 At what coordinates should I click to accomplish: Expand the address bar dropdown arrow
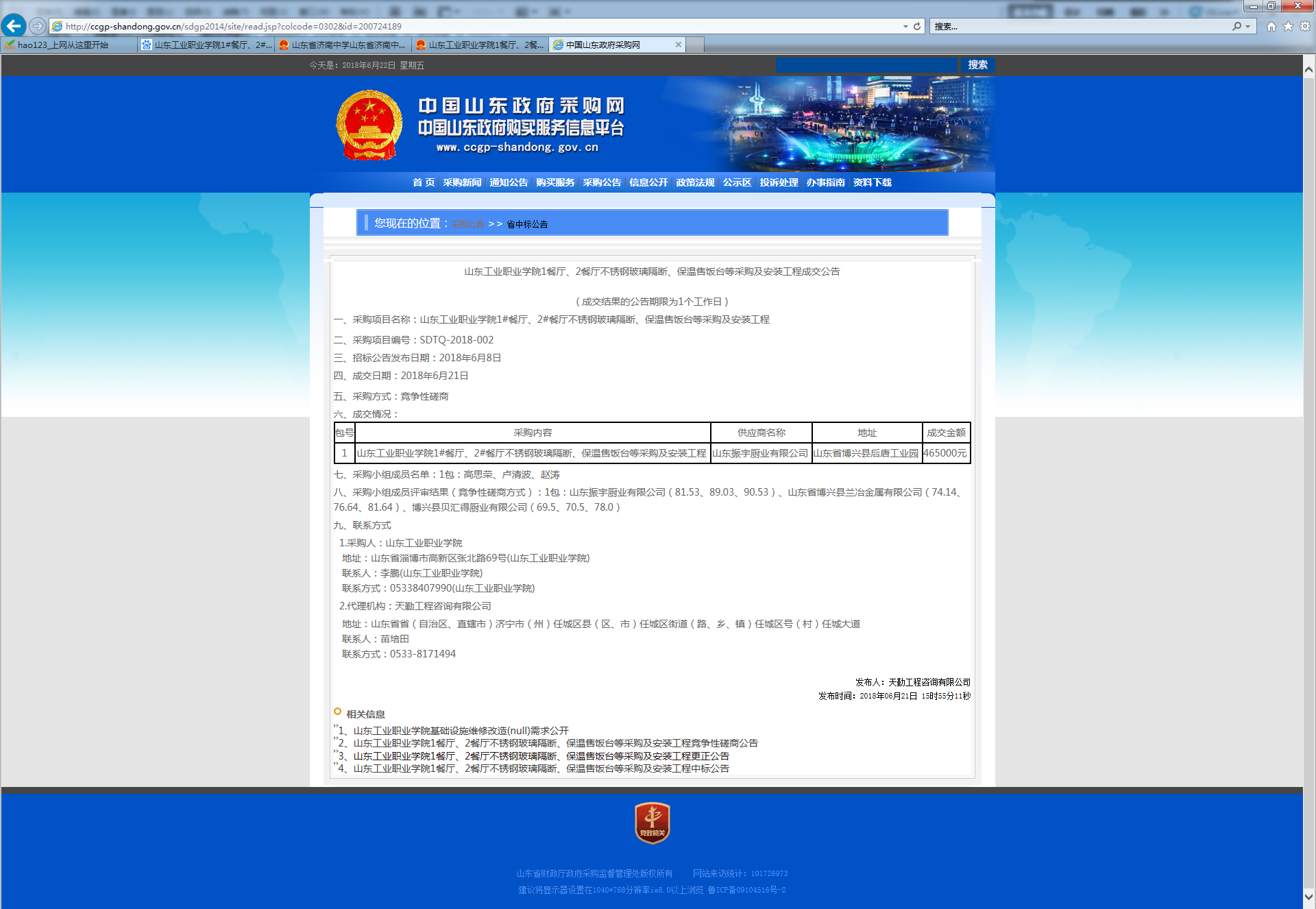(905, 26)
